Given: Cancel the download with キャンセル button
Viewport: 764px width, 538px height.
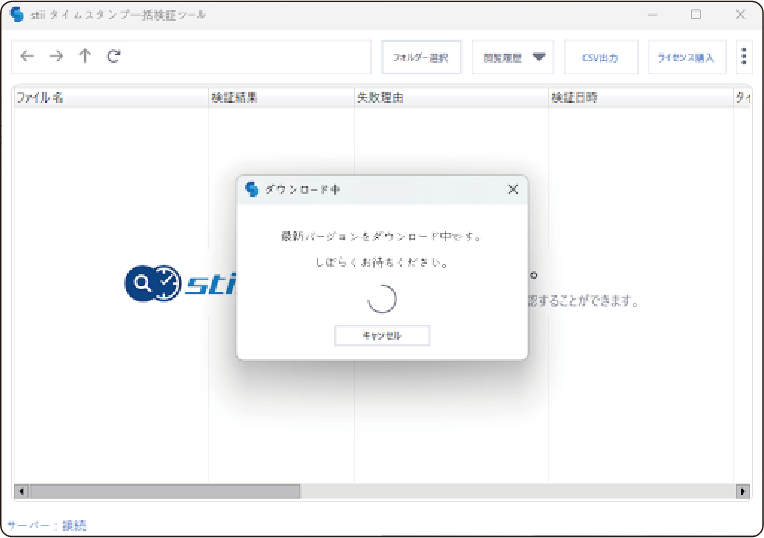Looking at the screenshot, I should [382, 336].
